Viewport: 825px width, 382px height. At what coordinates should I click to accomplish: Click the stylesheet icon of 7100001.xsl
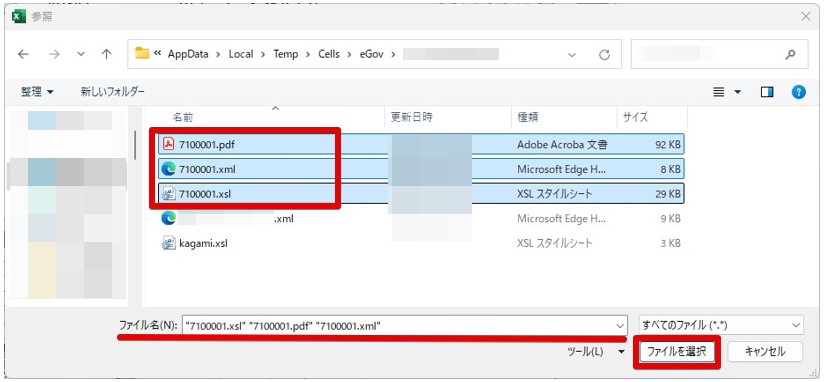pyautogui.click(x=168, y=194)
